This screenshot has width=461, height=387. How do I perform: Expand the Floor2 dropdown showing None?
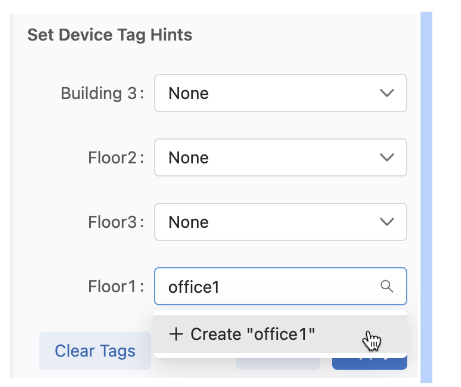[280, 157]
